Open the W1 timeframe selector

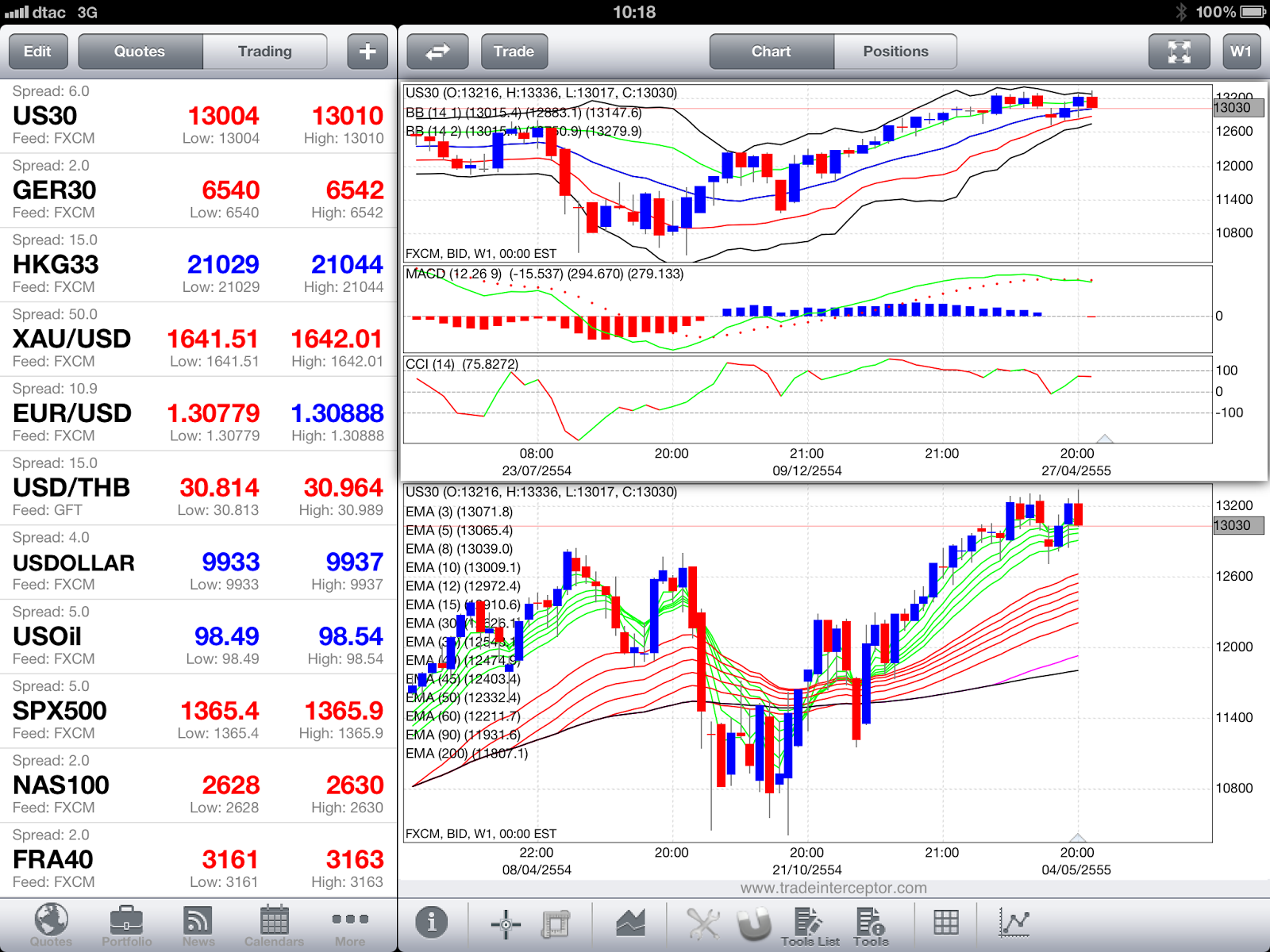click(x=1241, y=51)
